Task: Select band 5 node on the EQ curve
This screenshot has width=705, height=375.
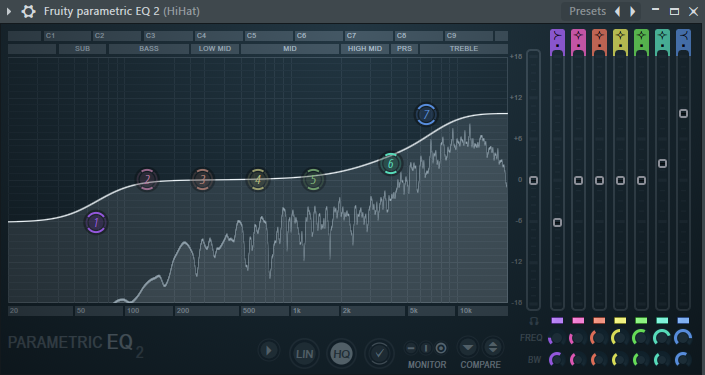Action: coord(313,180)
